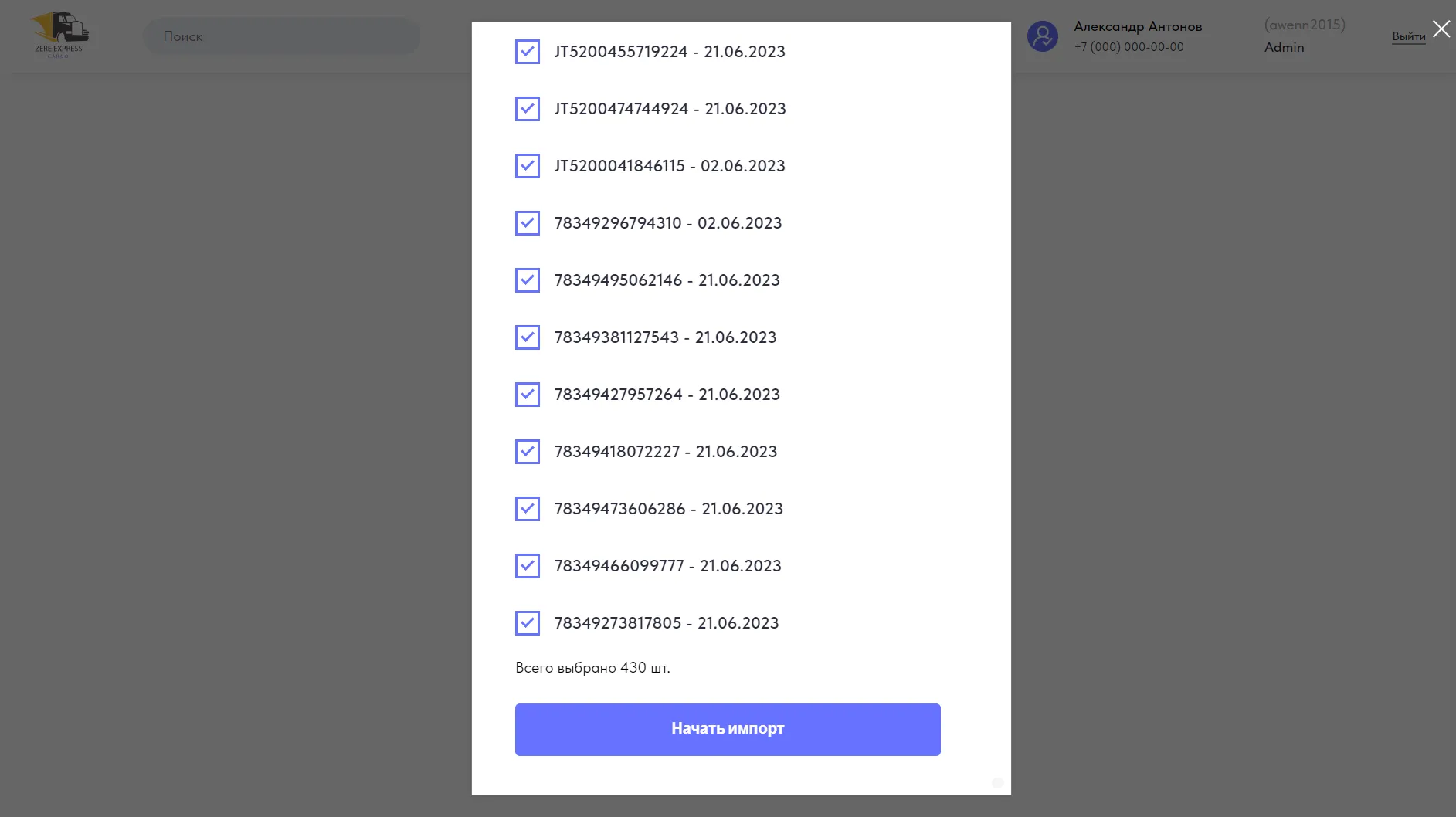Click text 'Всего выбрано 430 шт.'

592,668
